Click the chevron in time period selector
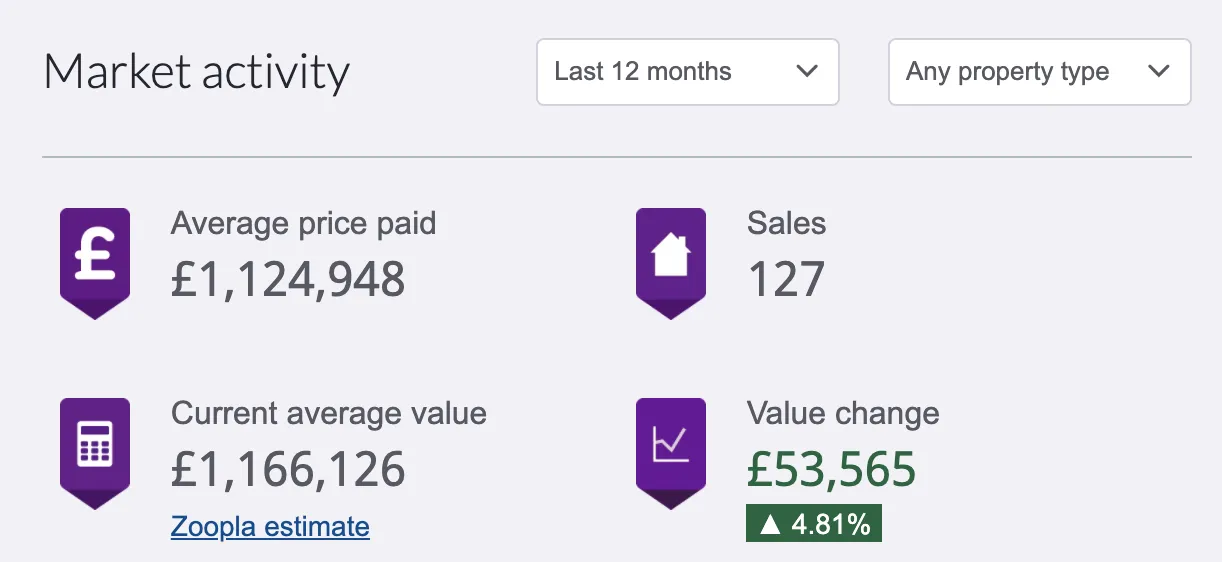This screenshot has height=562, width=1222. 806,72
